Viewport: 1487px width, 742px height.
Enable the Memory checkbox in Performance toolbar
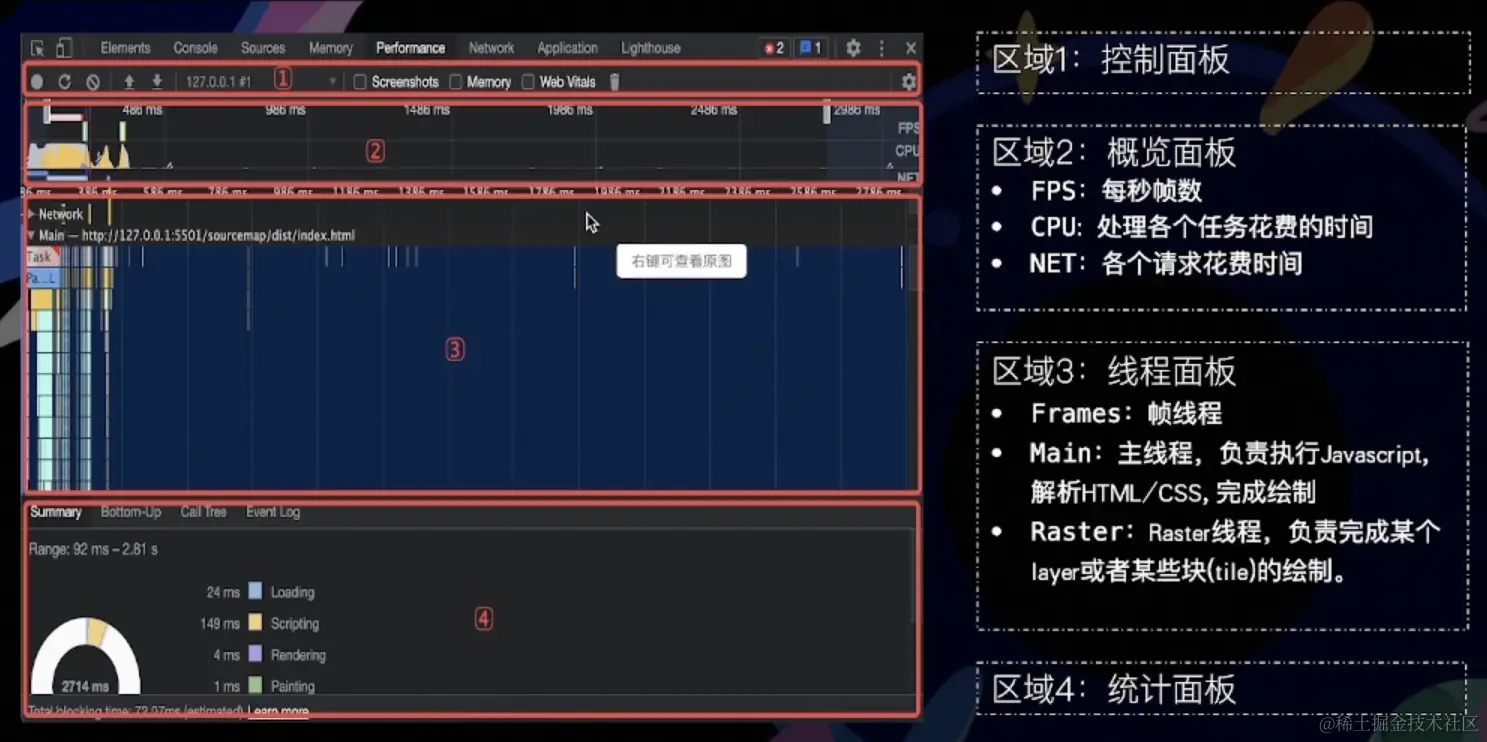[456, 82]
